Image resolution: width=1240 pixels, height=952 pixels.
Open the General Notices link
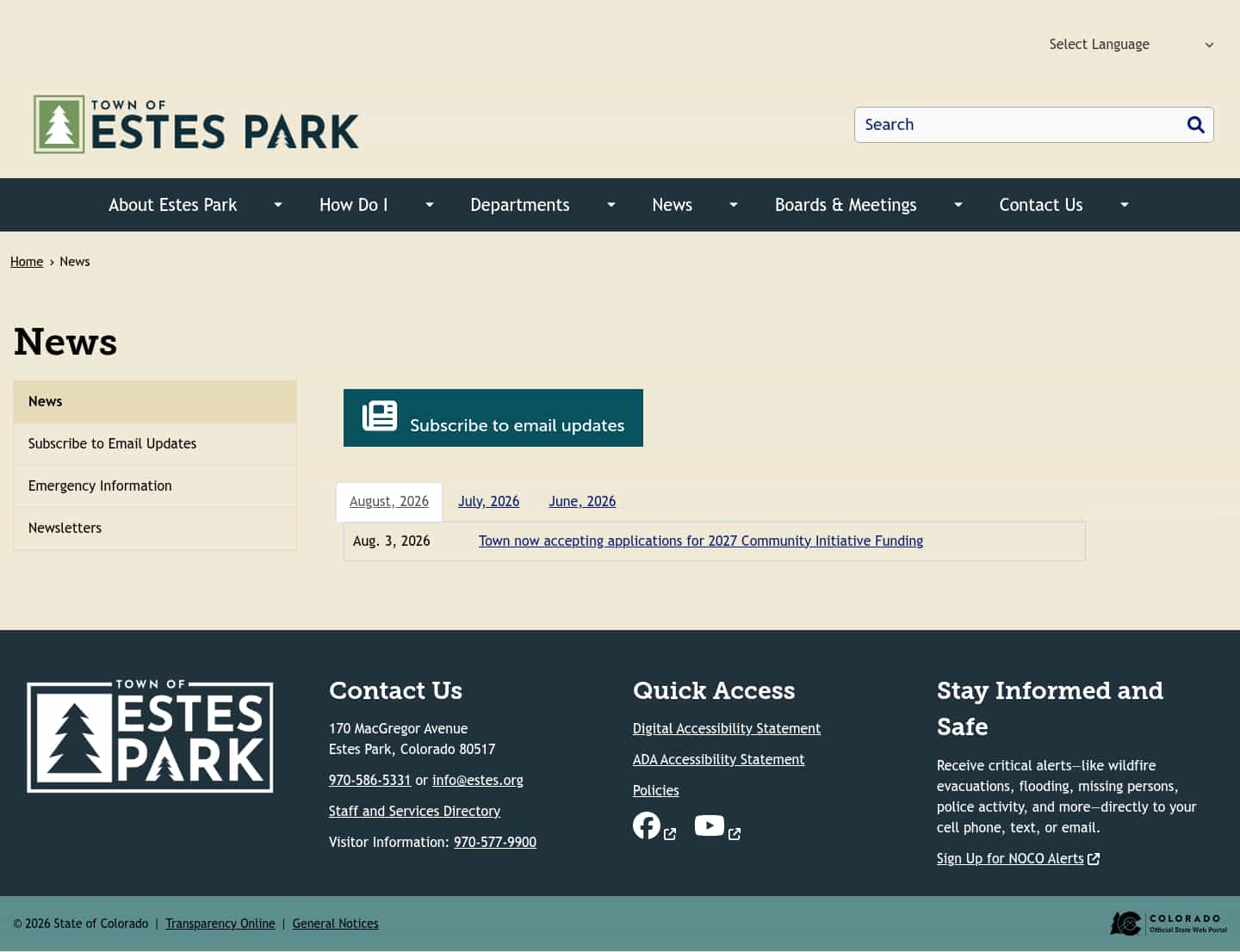(335, 924)
